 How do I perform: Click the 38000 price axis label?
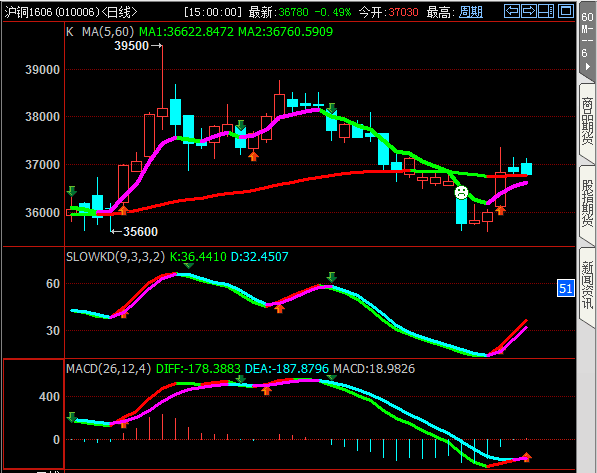tap(42, 117)
